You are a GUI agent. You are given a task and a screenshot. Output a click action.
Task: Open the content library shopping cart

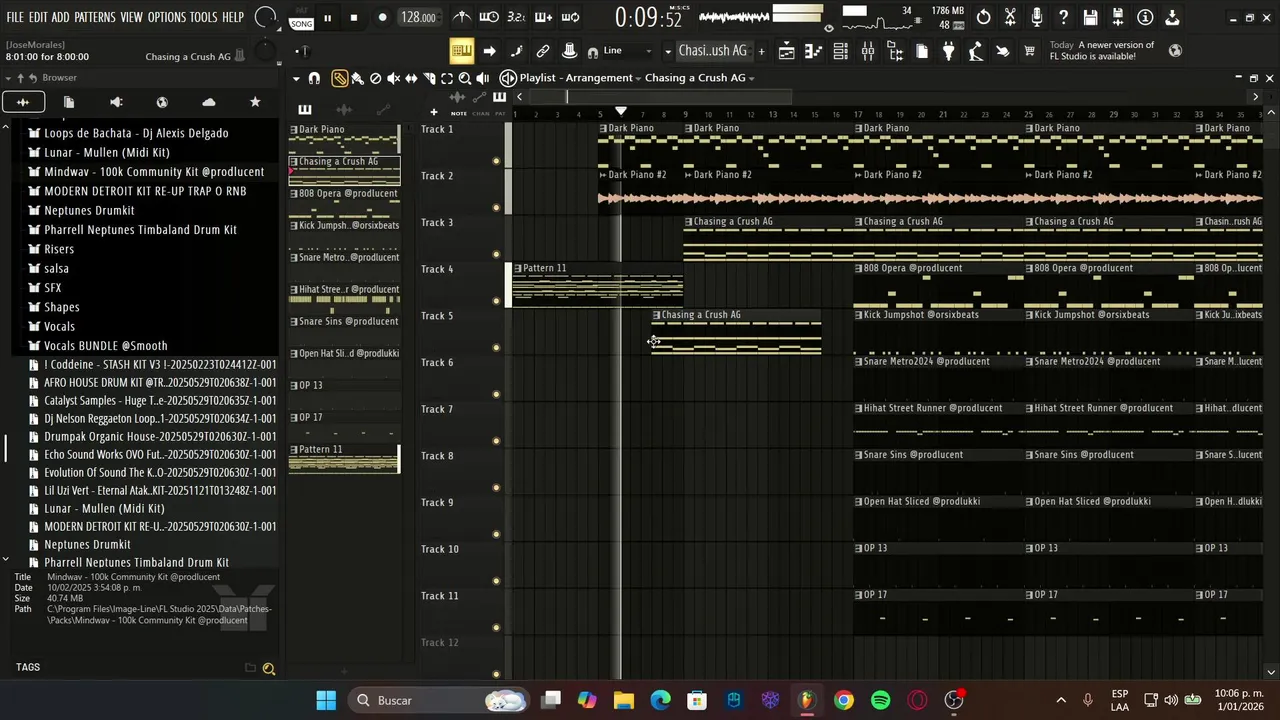(1029, 51)
